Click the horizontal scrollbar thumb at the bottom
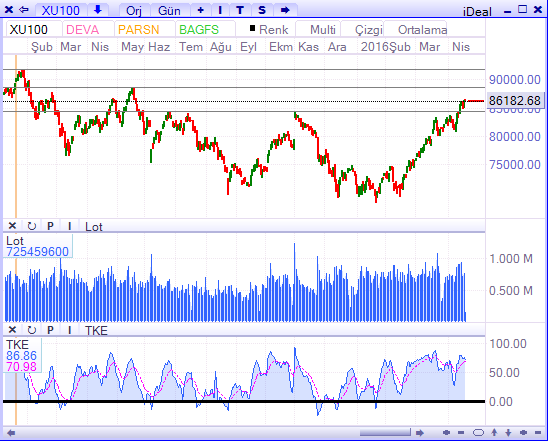This screenshot has width=548, height=441. coord(385,433)
